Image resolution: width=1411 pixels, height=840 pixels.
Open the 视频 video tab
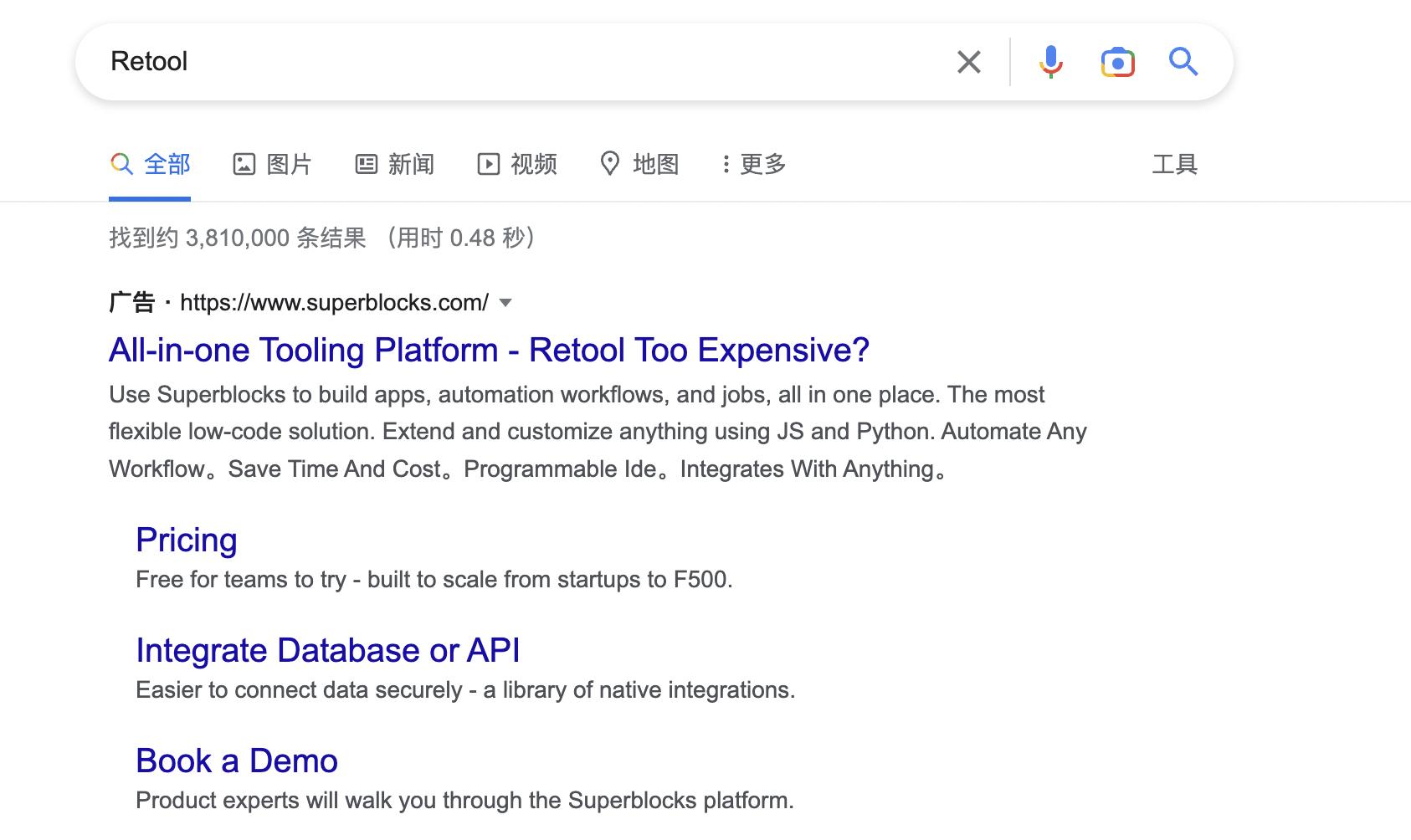(x=533, y=164)
